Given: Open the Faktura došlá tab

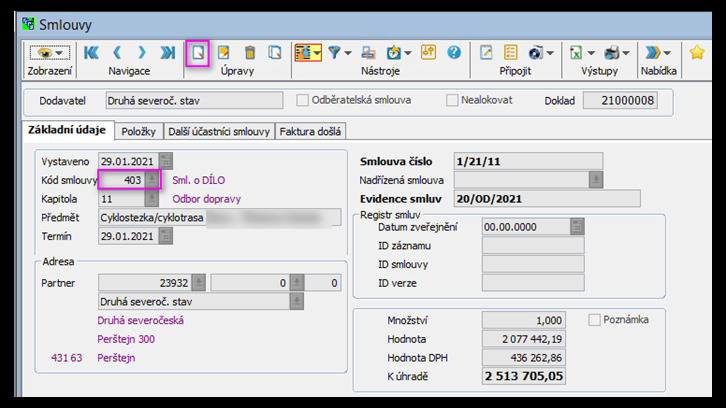Looking at the screenshot, I should [310, 131].
